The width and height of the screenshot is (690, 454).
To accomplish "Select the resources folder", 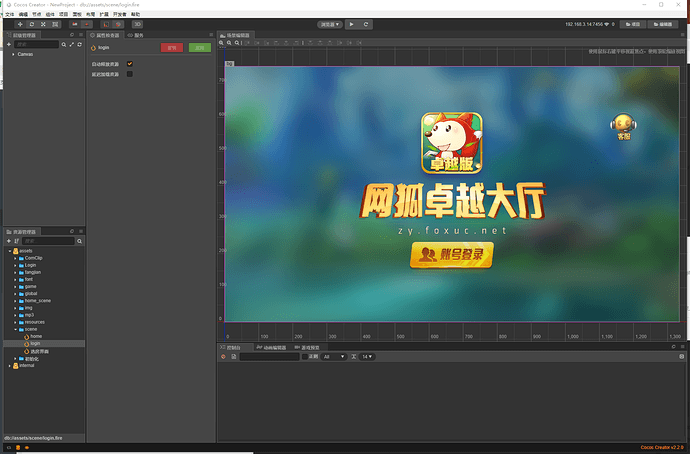I will tap(34, 322).
